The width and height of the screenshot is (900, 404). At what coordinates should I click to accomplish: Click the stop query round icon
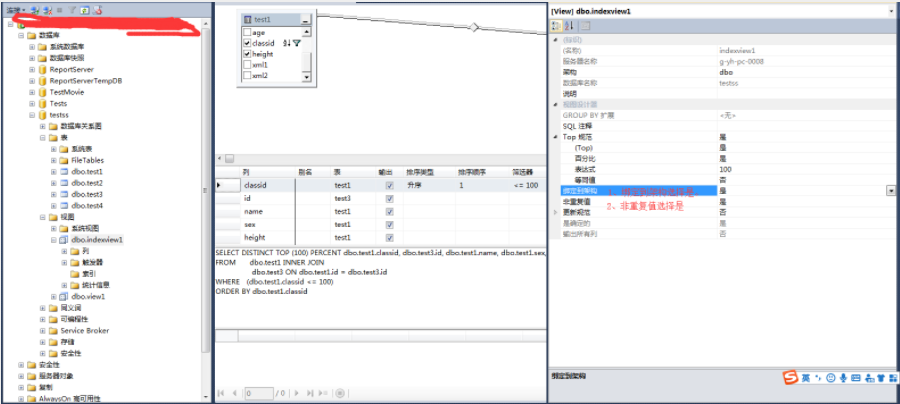[x=340, y=393]
